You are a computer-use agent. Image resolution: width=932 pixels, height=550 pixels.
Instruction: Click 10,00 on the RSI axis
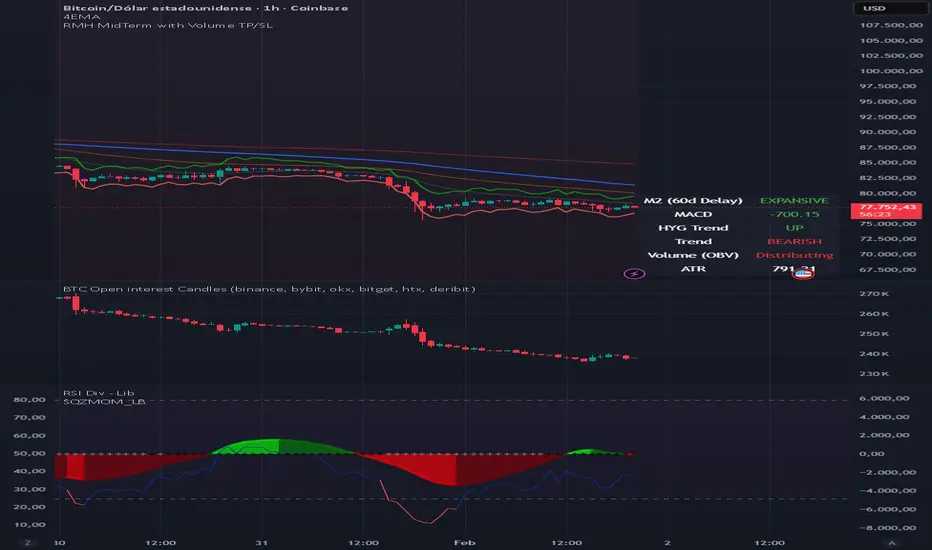[29, 524]
